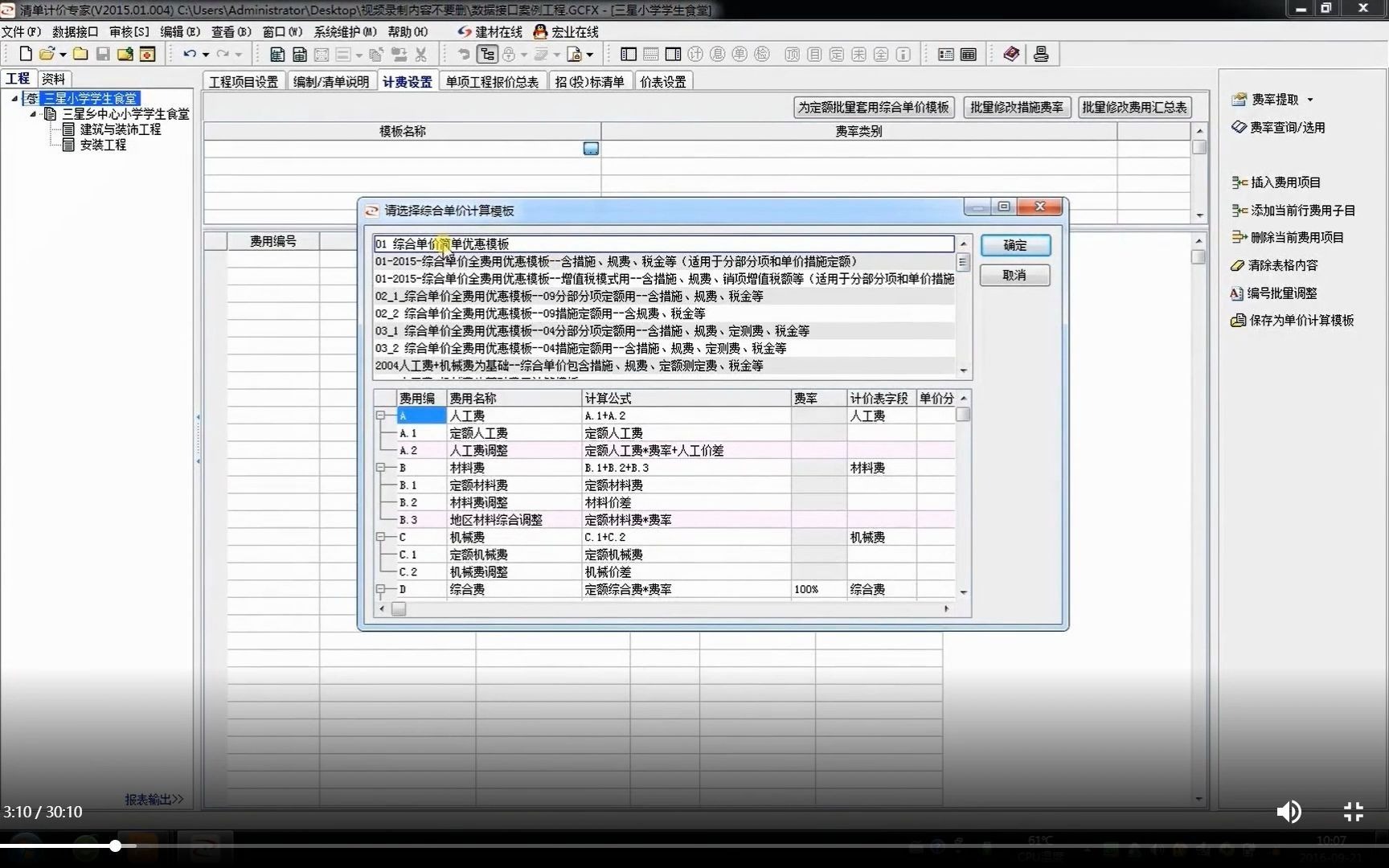
Task: Collapse row A 人工费 tree node
Action: [x=381, y=416]
